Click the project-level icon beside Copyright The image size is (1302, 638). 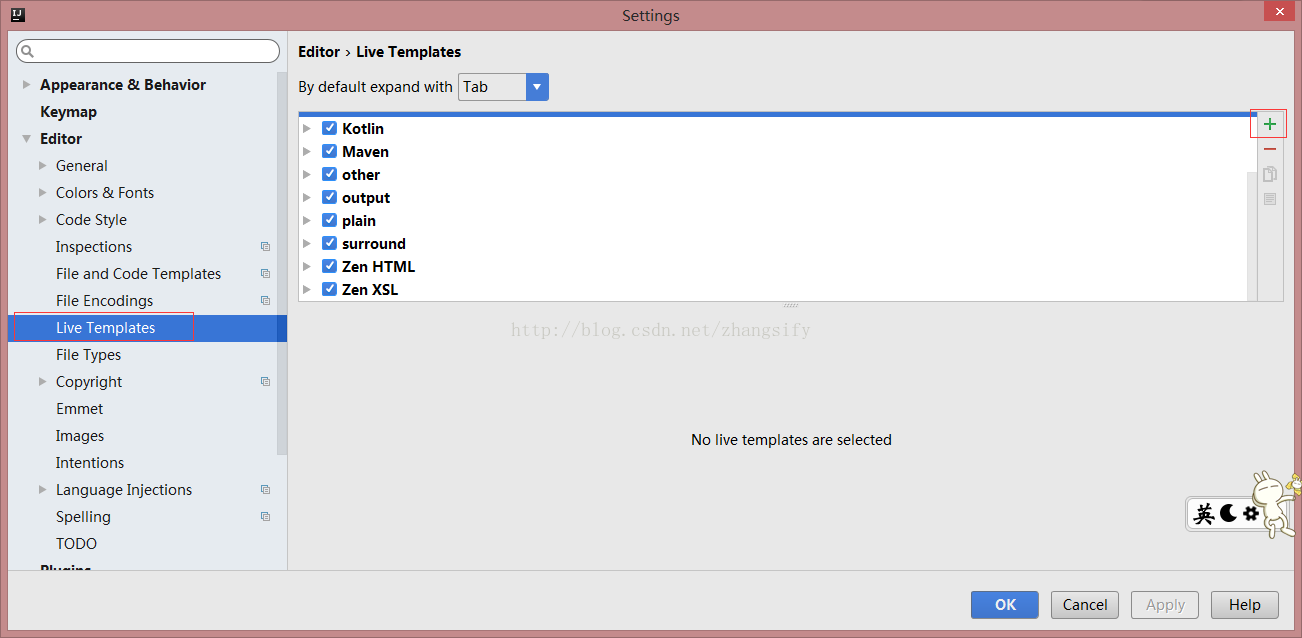265,382
